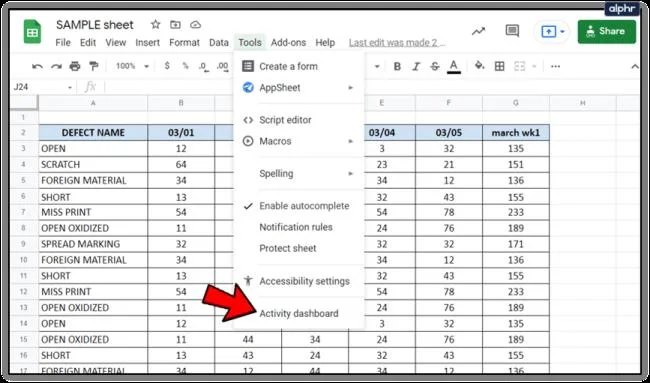Click the march wk1 header cell
The width and height of the screenshot is (650, 383).
(516, 133)
